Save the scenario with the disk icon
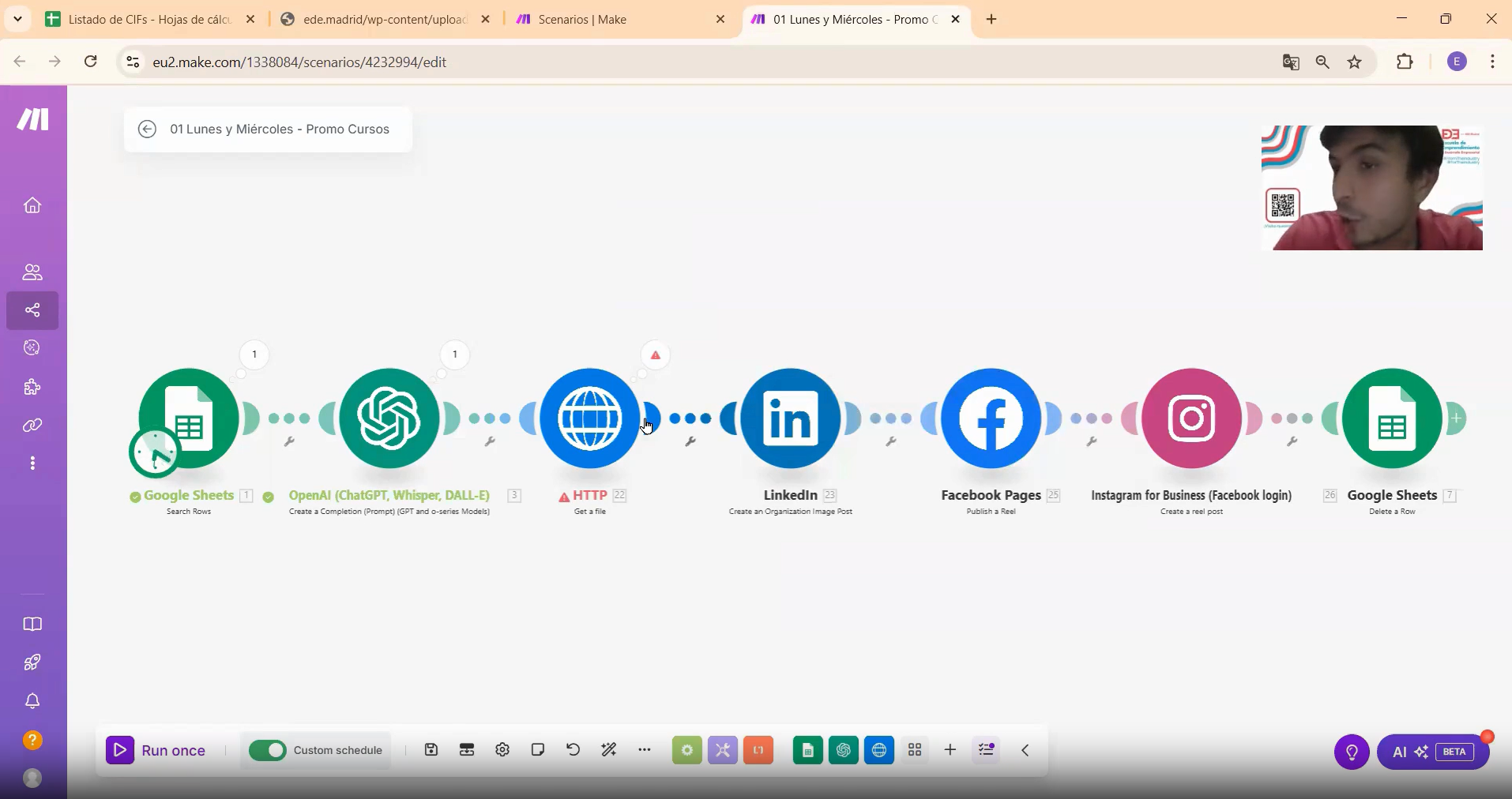The width and height of the screenshot is (1512, 799). click(x=431, y=750)
